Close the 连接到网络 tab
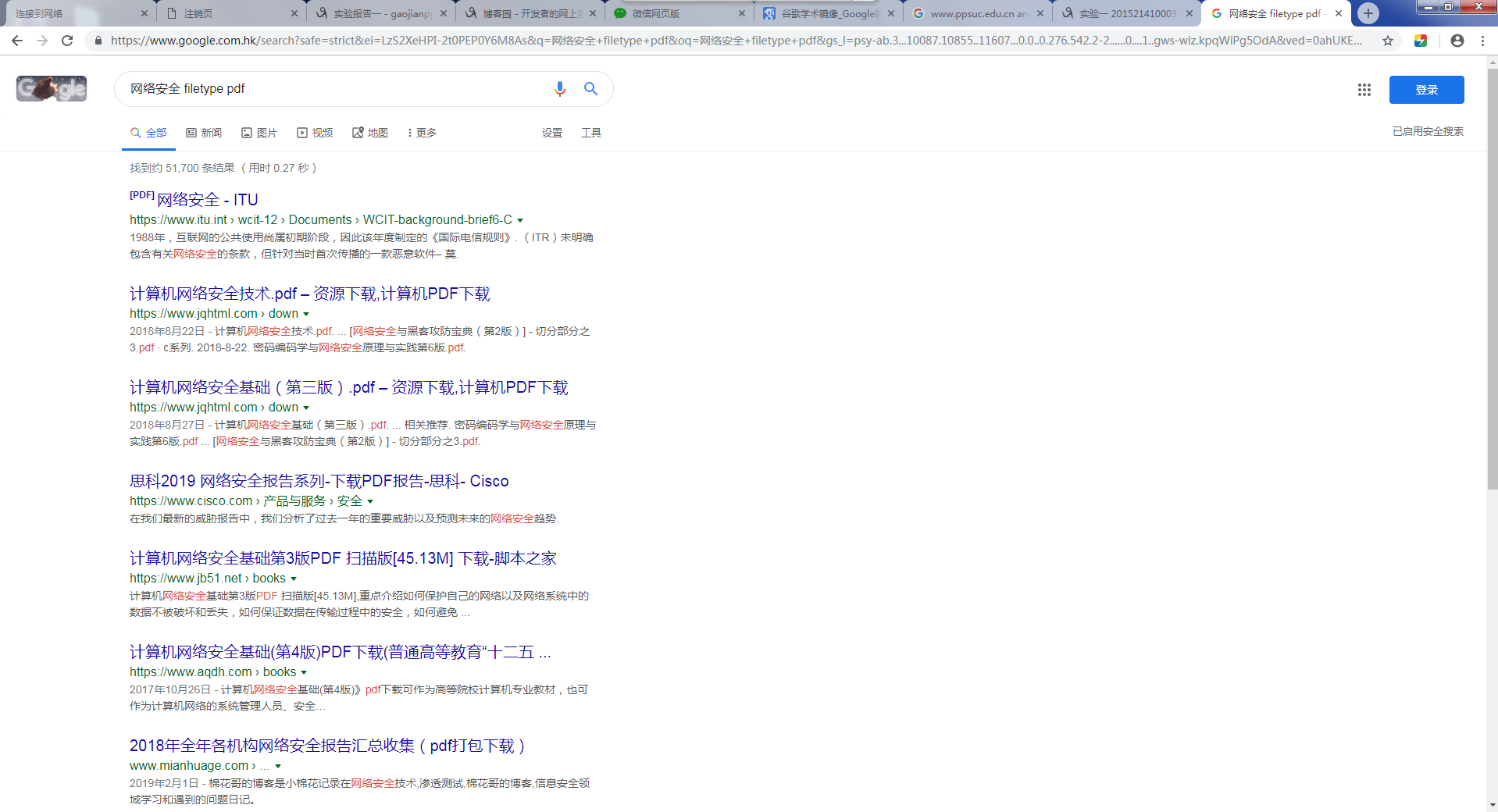1498x812 pixels. 144,13
